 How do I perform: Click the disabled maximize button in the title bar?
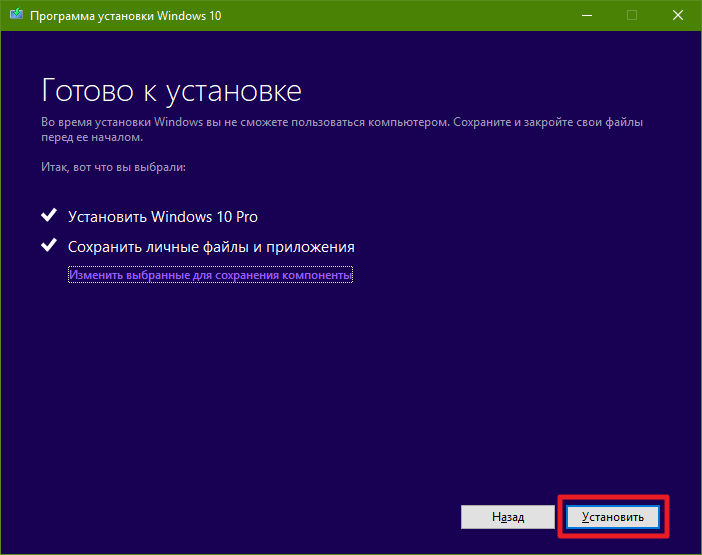[x=632, y=16]
